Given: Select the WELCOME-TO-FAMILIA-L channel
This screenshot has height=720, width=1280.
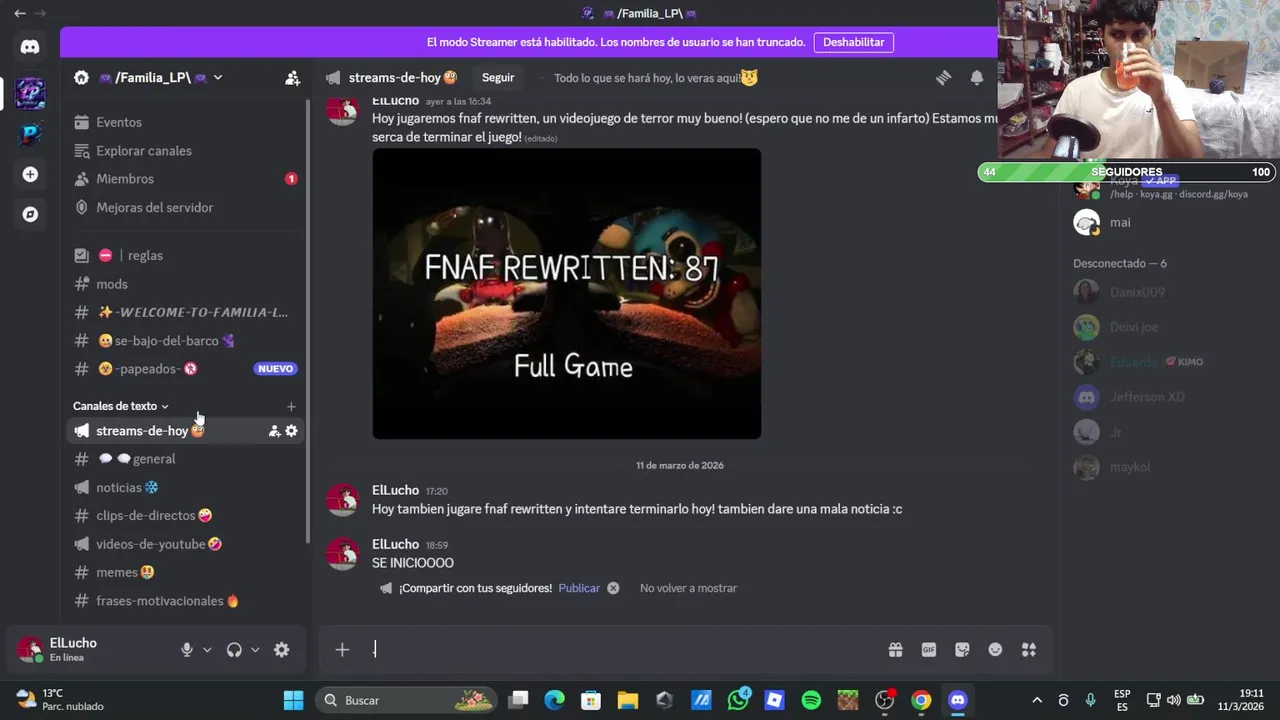Looking at the screenshot, I should point(186,312).
